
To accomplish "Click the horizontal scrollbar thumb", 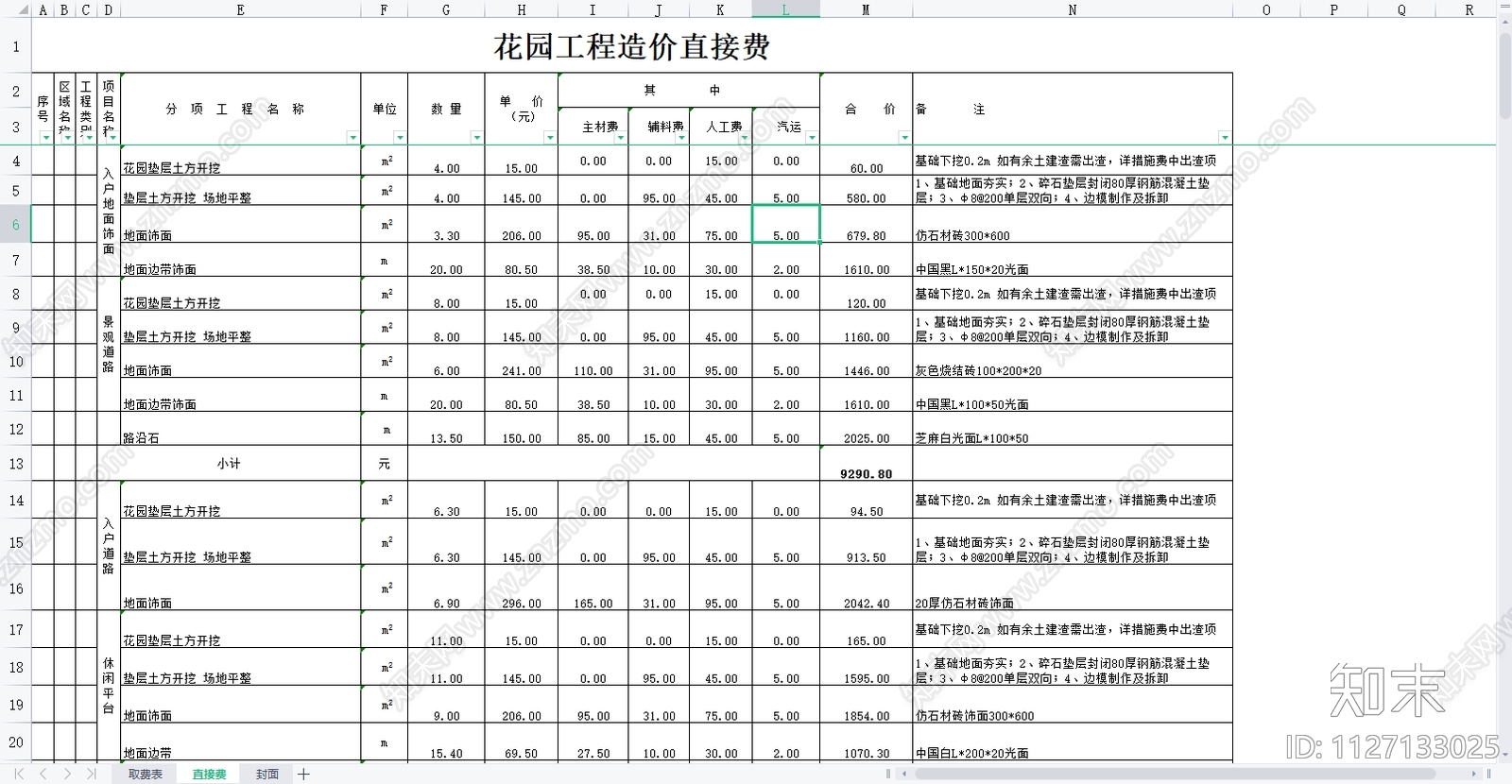I will [x=1176, y=774].
